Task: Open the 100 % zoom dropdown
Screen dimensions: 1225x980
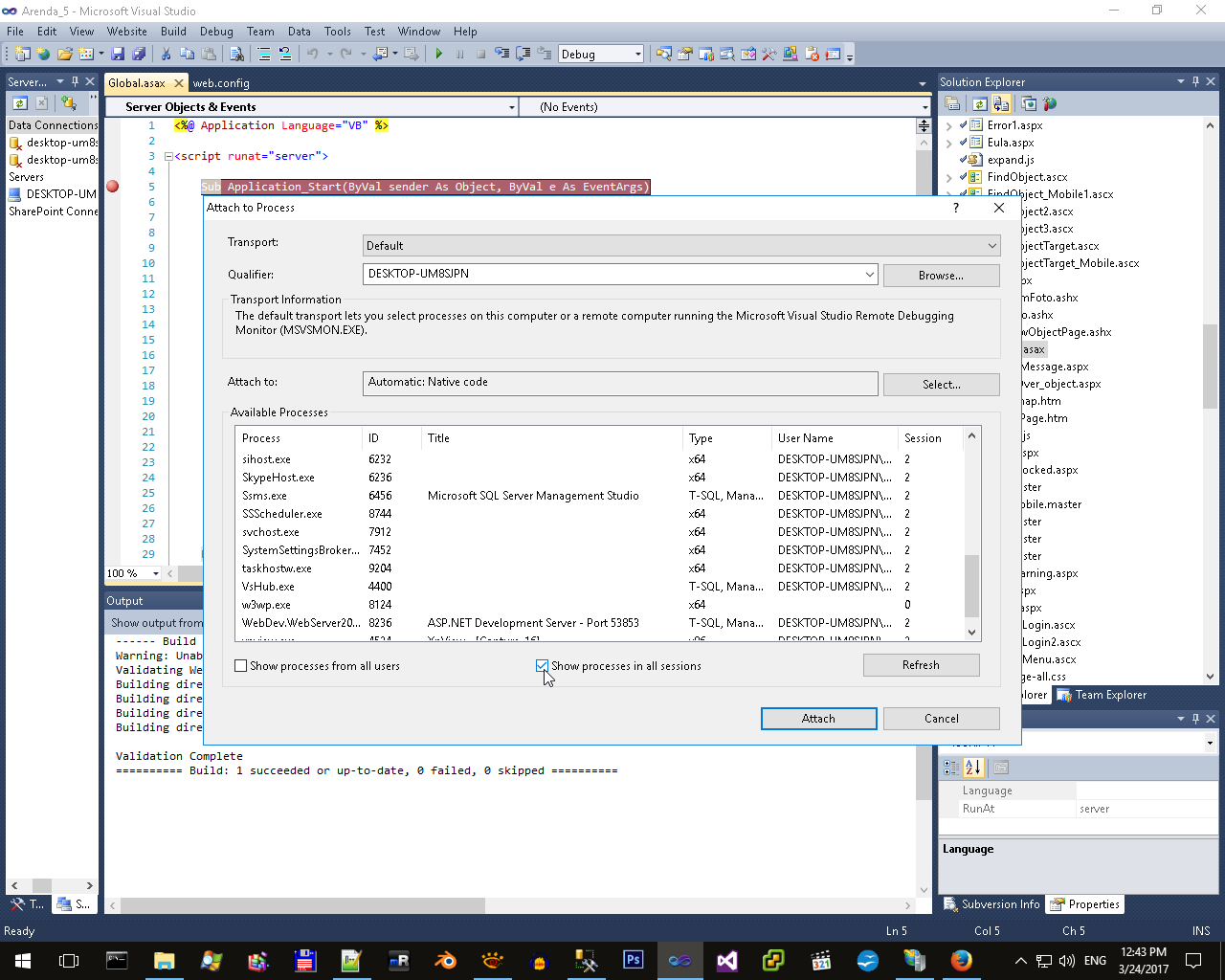Action: pos(155,573)
